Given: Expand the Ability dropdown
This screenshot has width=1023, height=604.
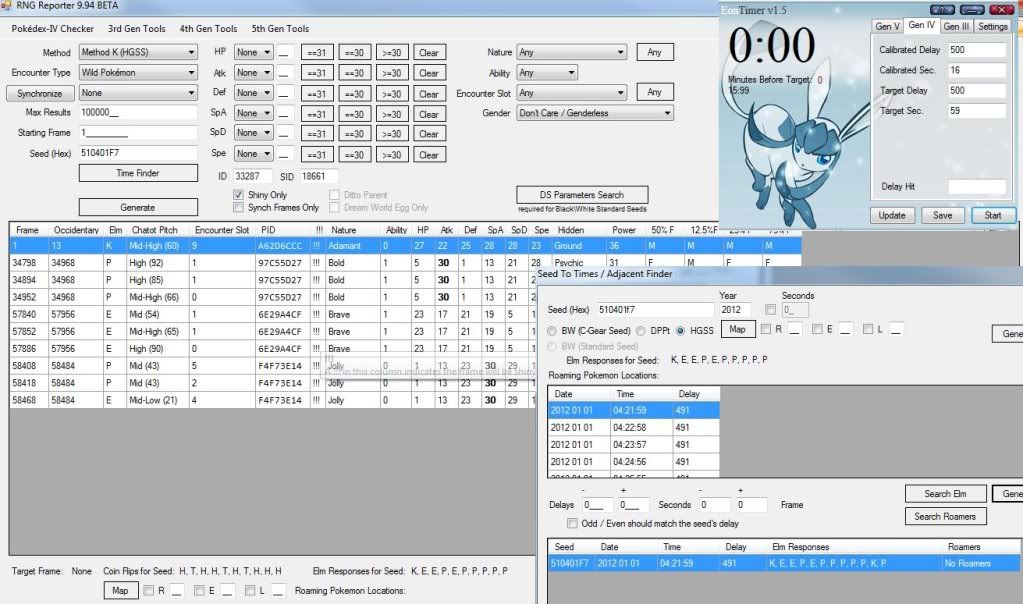Looking at the screenshot, I should [x=547, y=72].
